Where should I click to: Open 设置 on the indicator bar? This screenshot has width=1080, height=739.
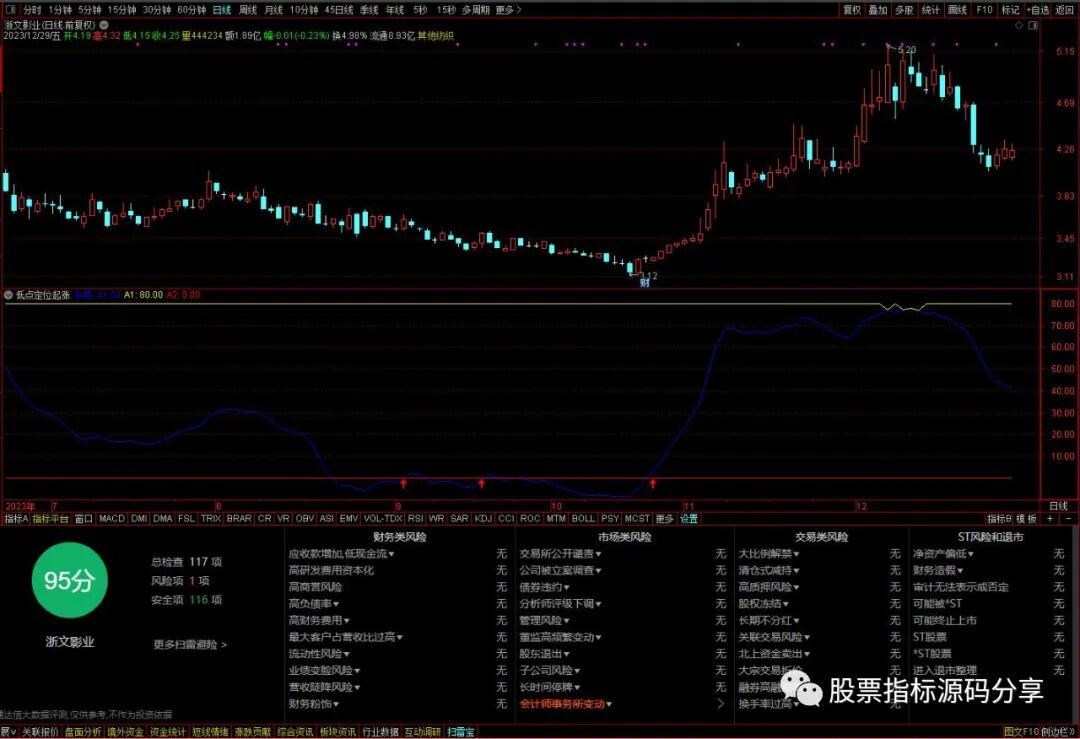point(689,519)
